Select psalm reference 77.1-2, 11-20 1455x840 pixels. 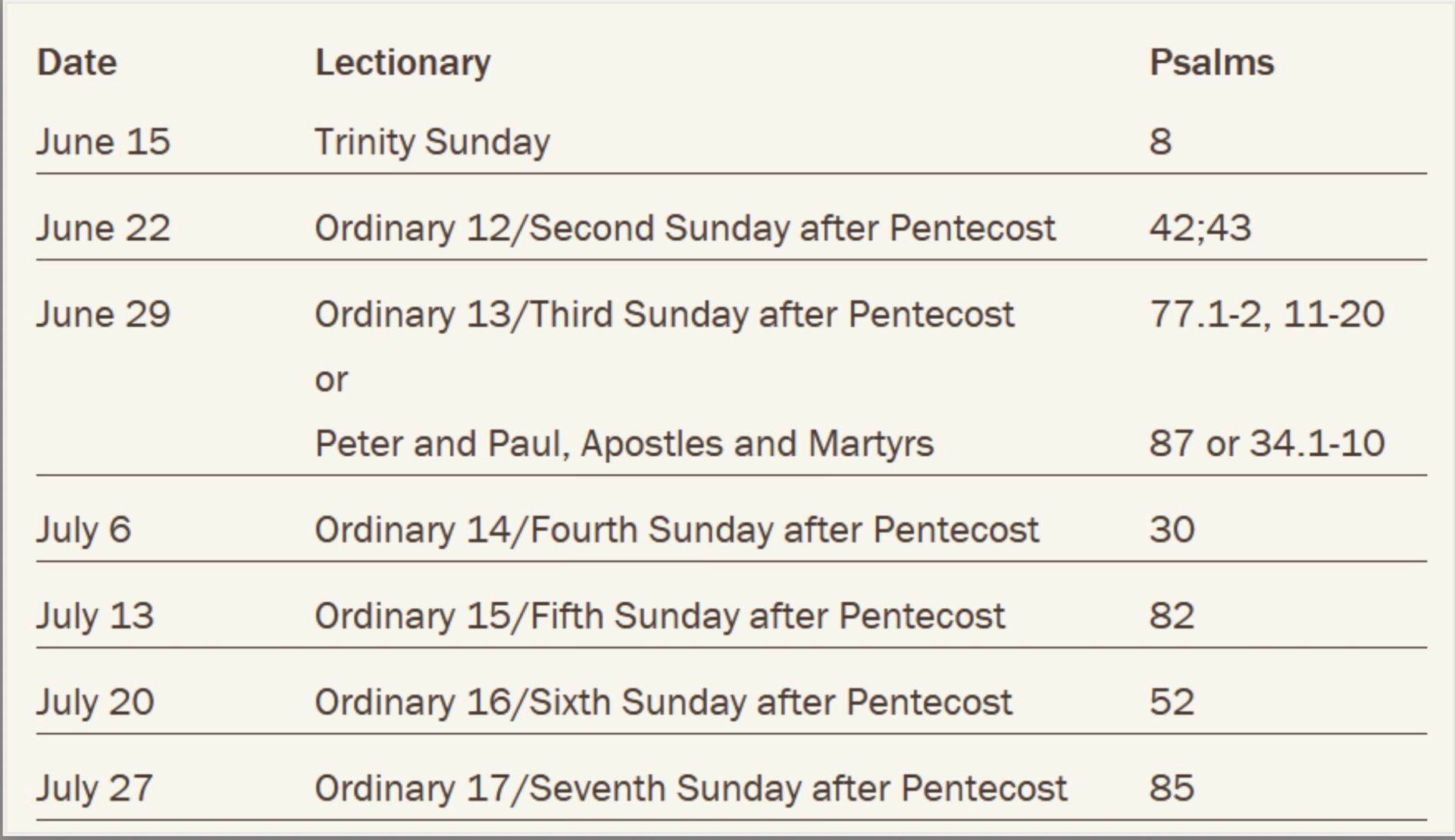pos(1266,314)
